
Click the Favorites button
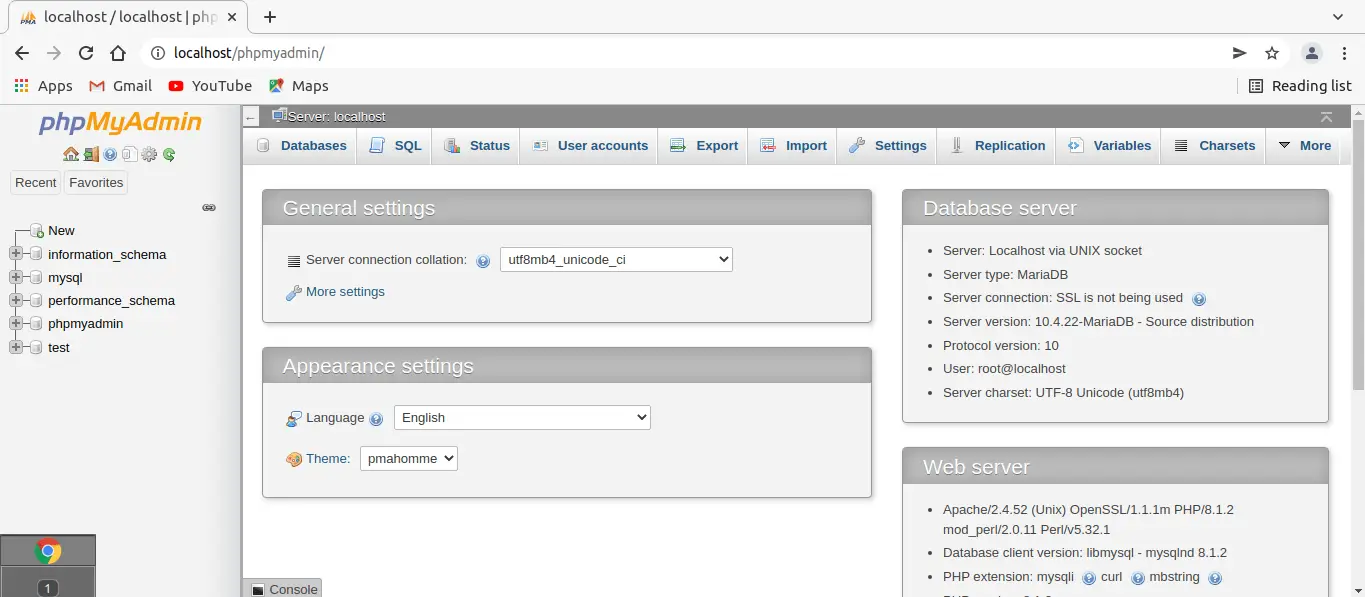[x=96, y=182]
